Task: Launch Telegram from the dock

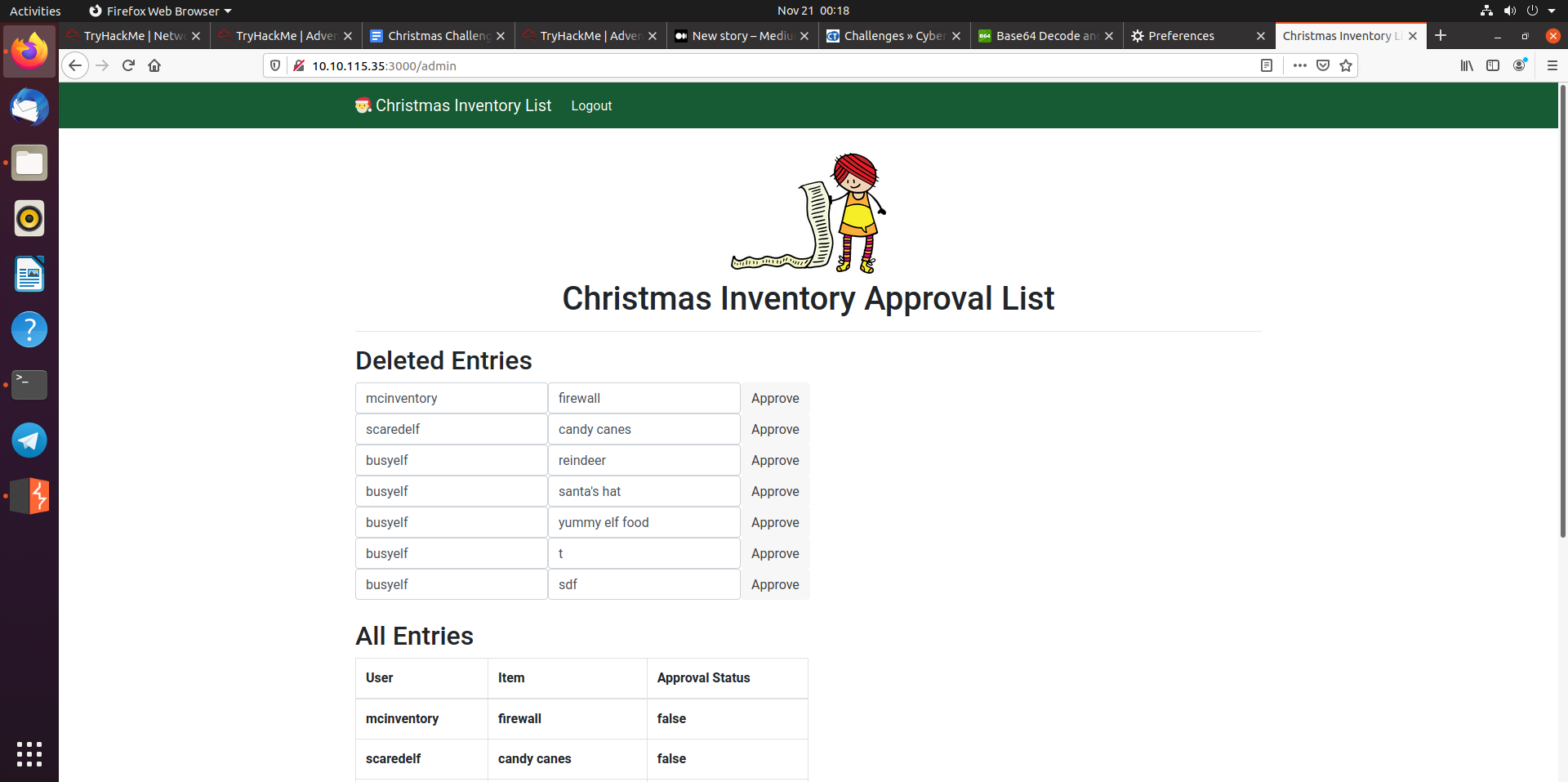Action: pyautogui.click(x=29, y=440)
